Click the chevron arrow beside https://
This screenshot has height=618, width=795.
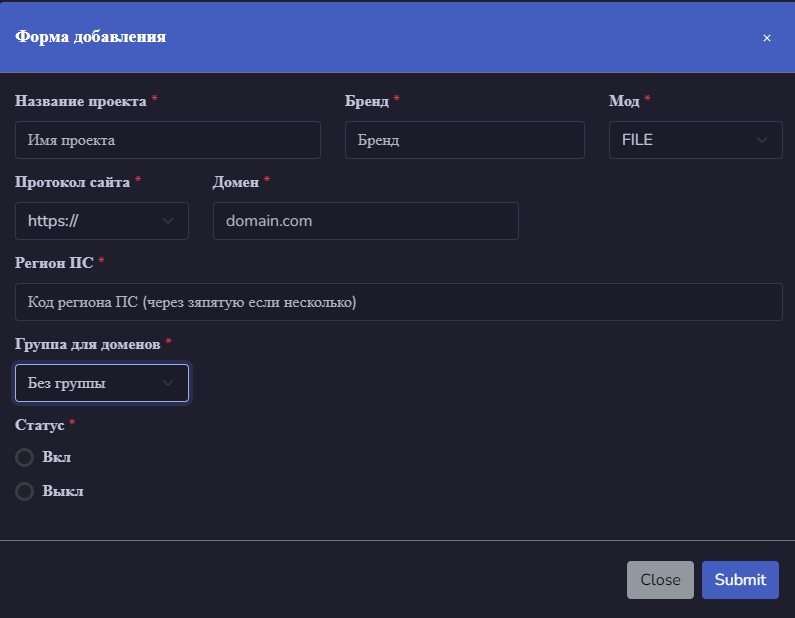[168, 221]
